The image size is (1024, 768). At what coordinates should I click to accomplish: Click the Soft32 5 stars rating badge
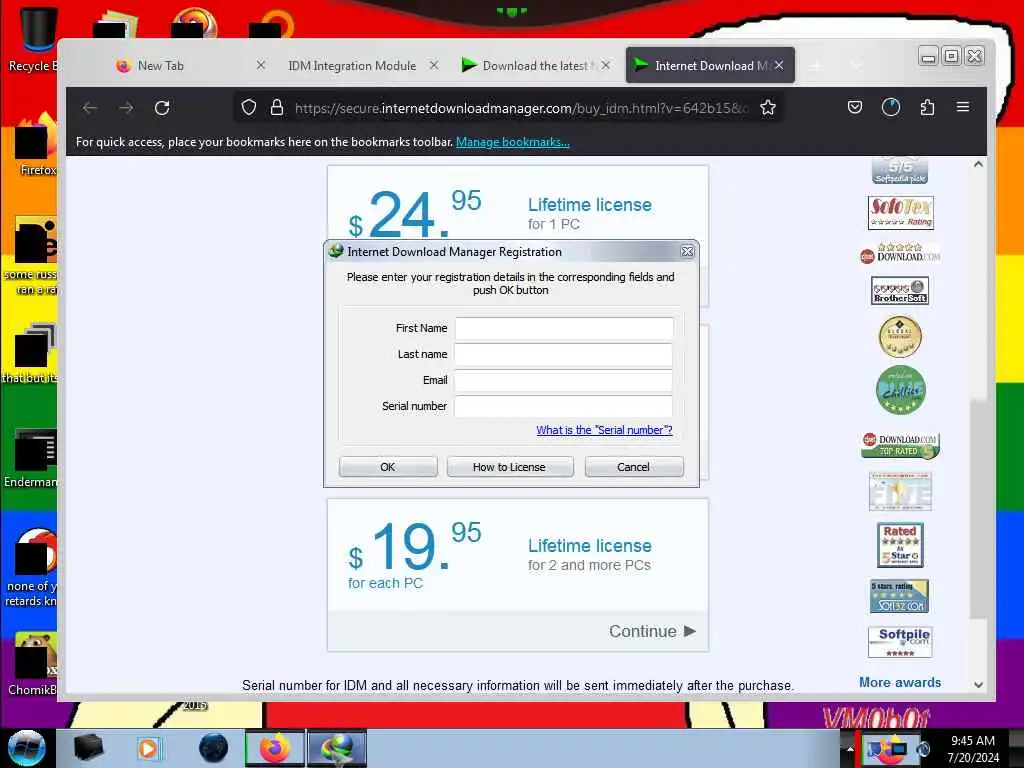[x=899, y=596]
